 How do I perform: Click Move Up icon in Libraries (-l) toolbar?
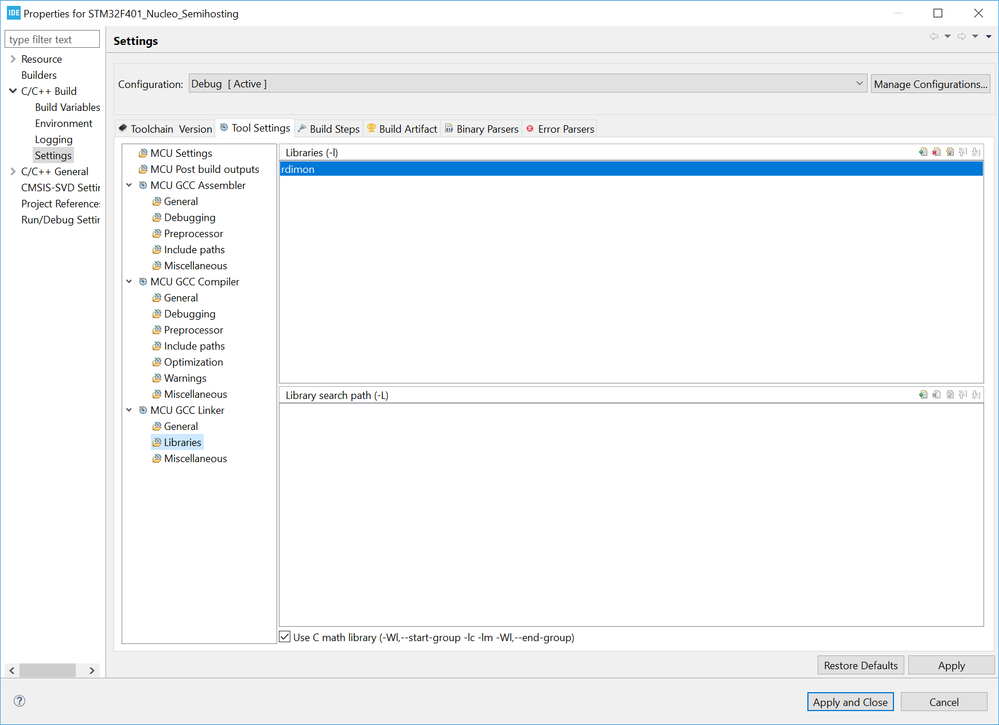point(963,153)
